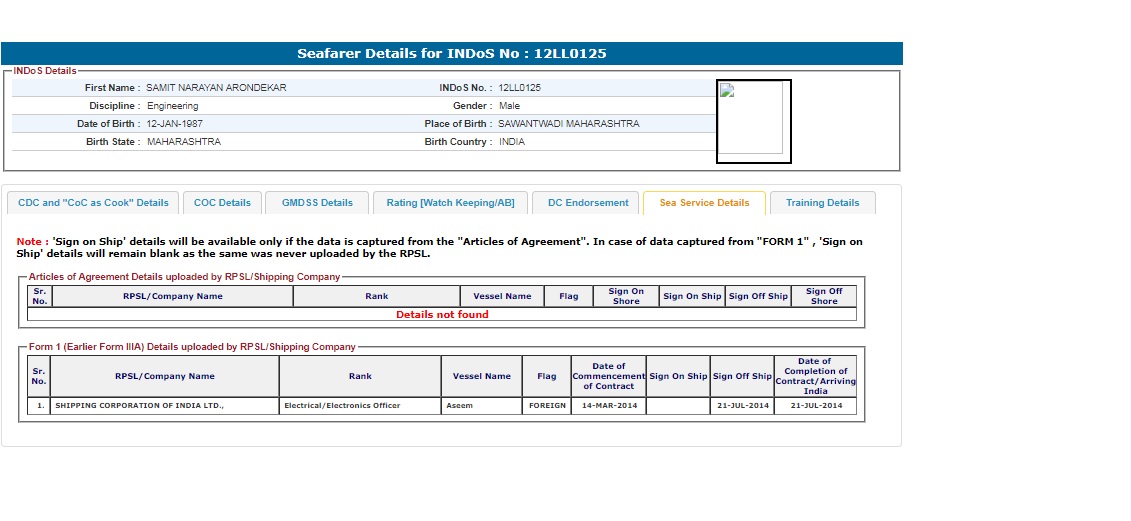The image size is (1131, 521).
Task: Click the vessel name Aseem cell
Action: (460, 406)
